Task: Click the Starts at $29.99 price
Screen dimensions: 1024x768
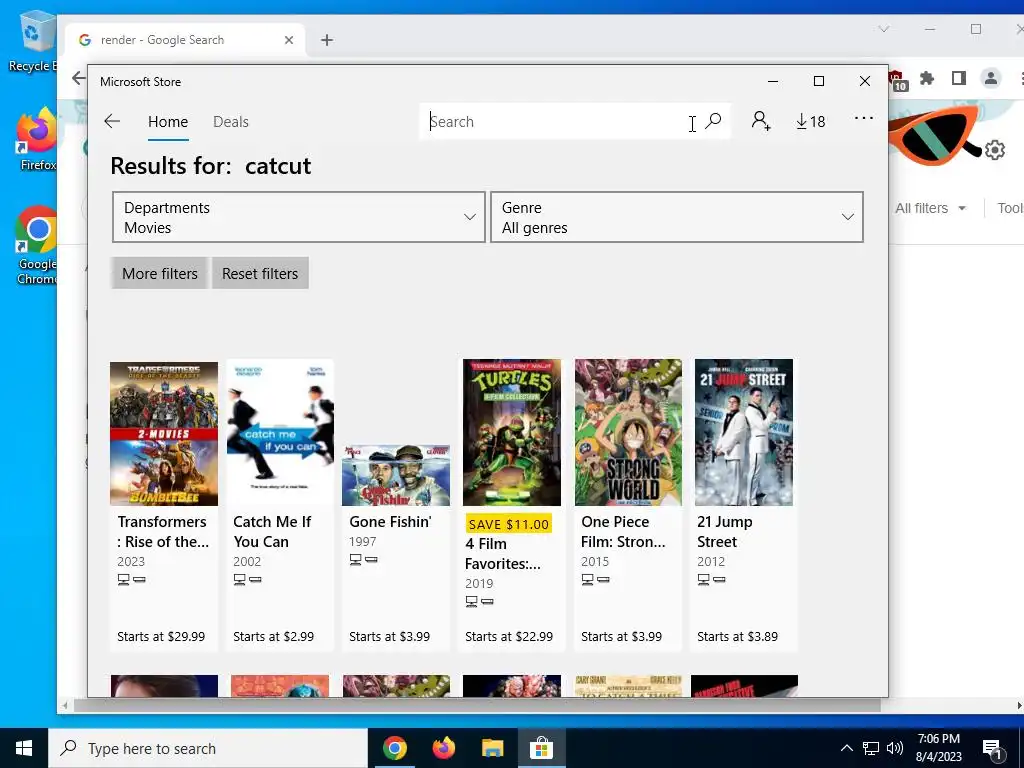Action: click(161, 636)
